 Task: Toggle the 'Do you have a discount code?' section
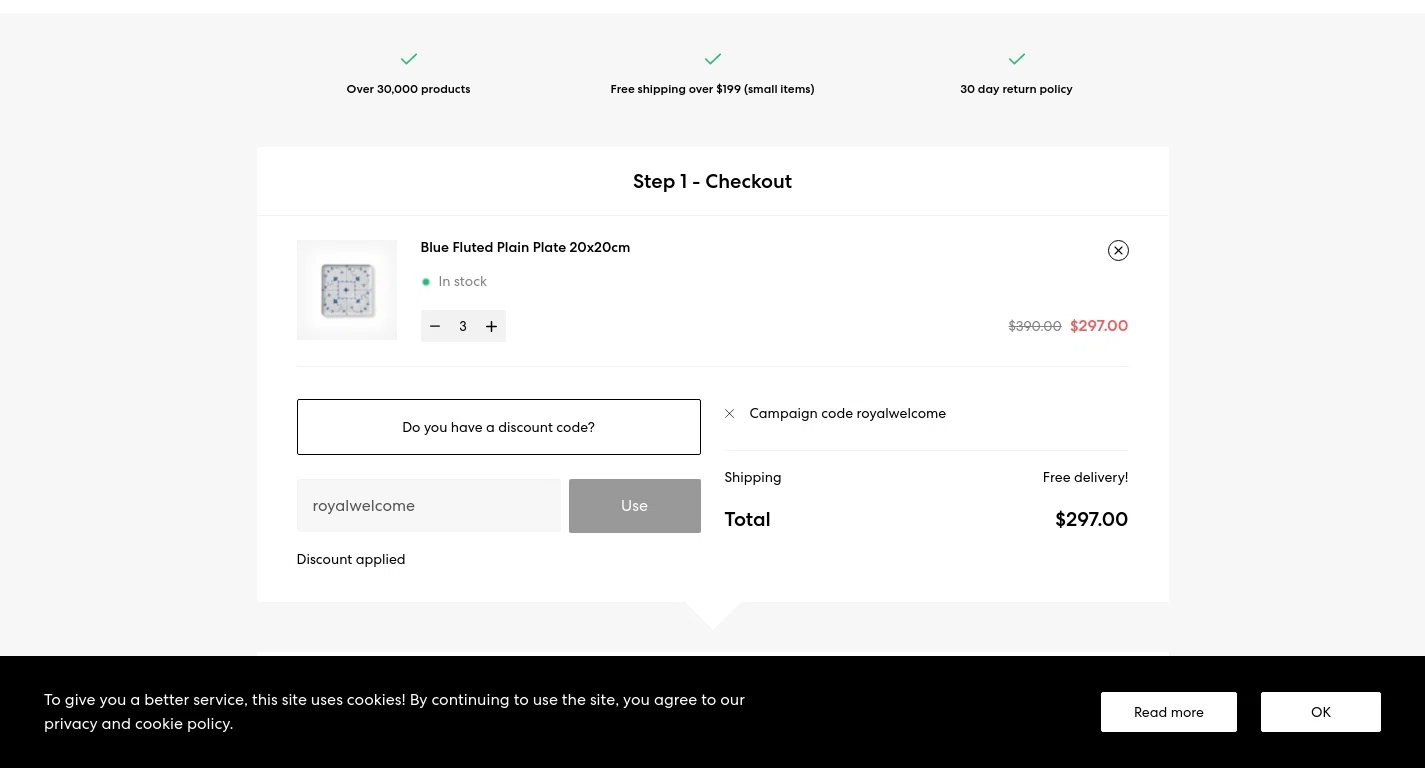pos(498,427)
